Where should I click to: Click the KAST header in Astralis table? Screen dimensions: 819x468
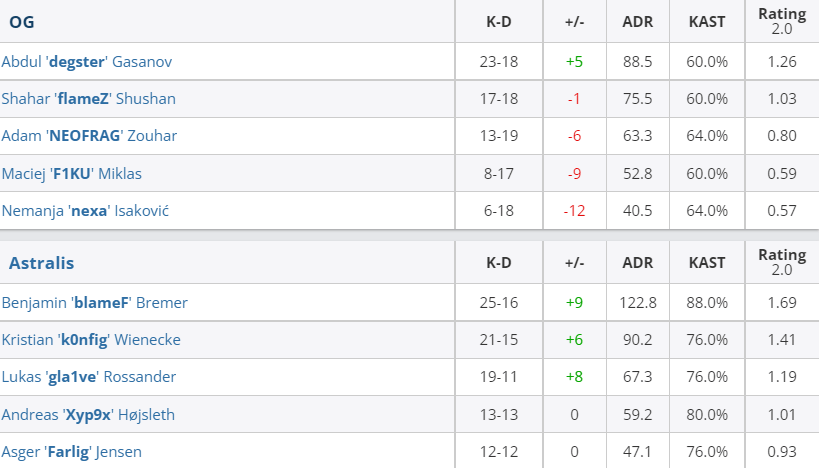coord(707,263)
